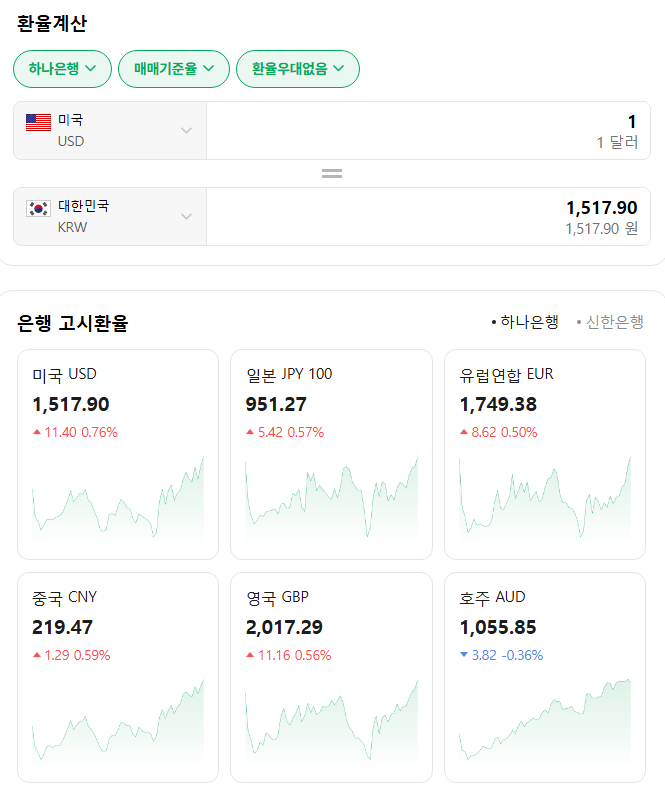Click the red up arrow under EUR rate
This screenshot has width=665, height=787.
464,432
